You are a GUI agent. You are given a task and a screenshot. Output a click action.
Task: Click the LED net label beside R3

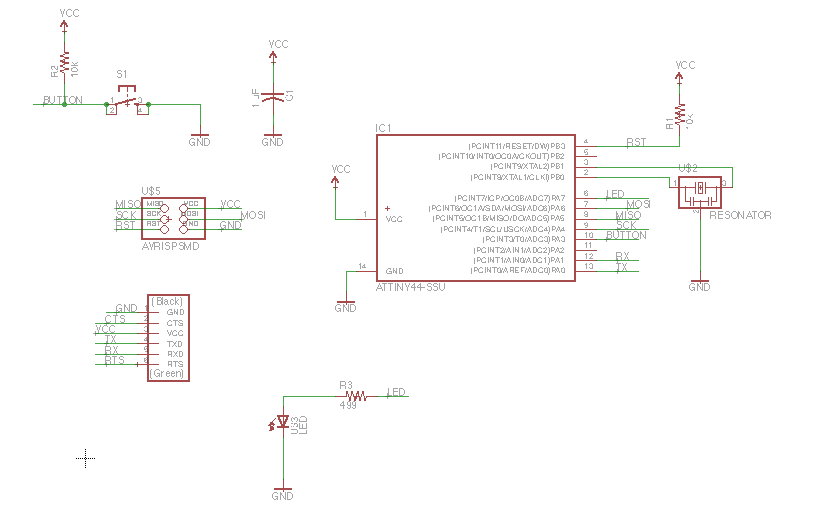pyautogui.click(x=396, y=392)
